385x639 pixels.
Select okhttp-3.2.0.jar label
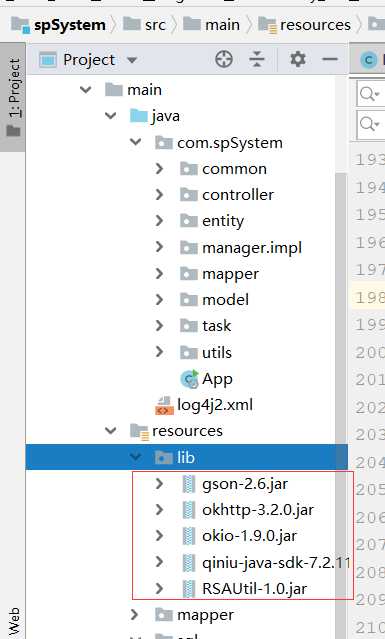pyautogui.click(x=258, y=509)
